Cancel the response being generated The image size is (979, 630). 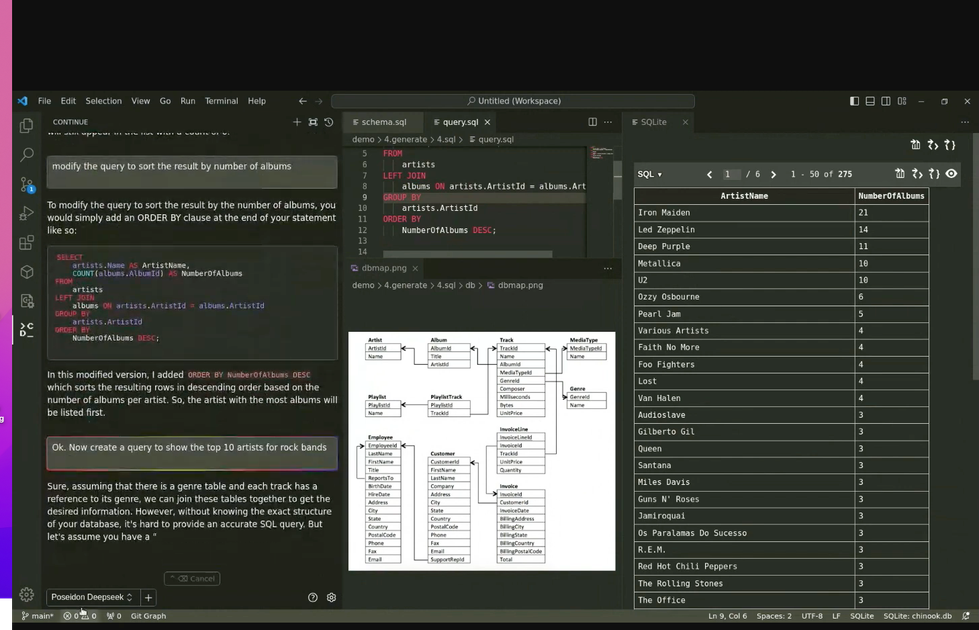coord(192,578)
